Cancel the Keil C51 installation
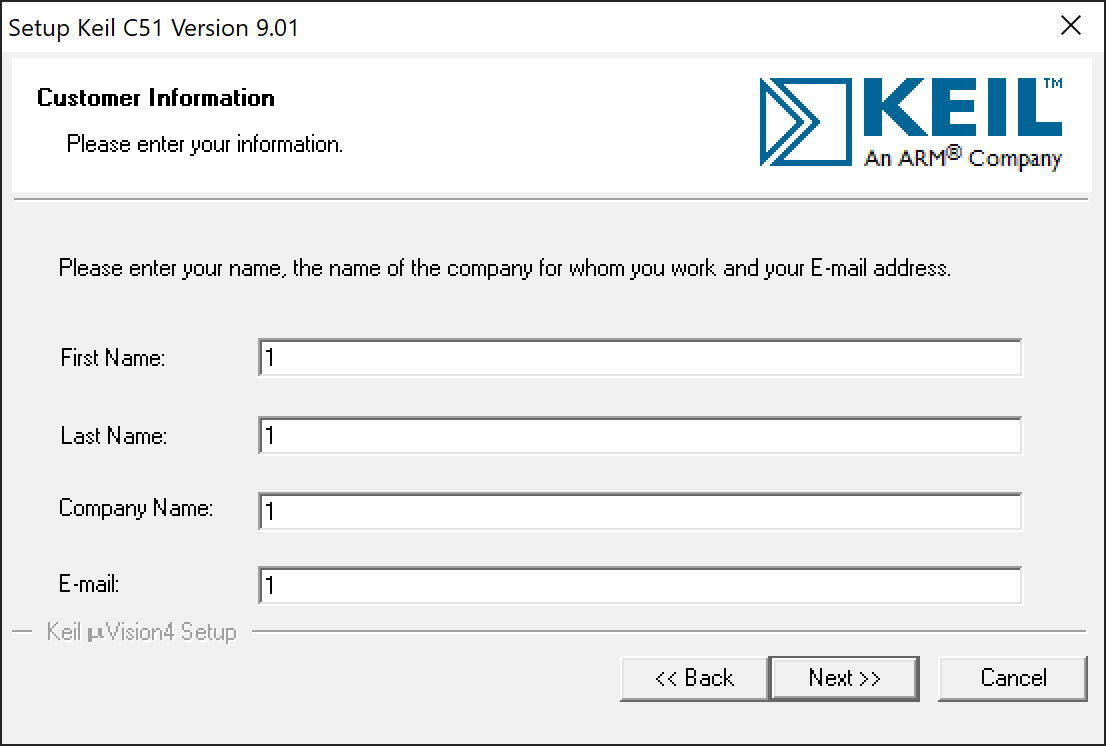The height and width of the screenshot is (746, 1106). 1013,678
